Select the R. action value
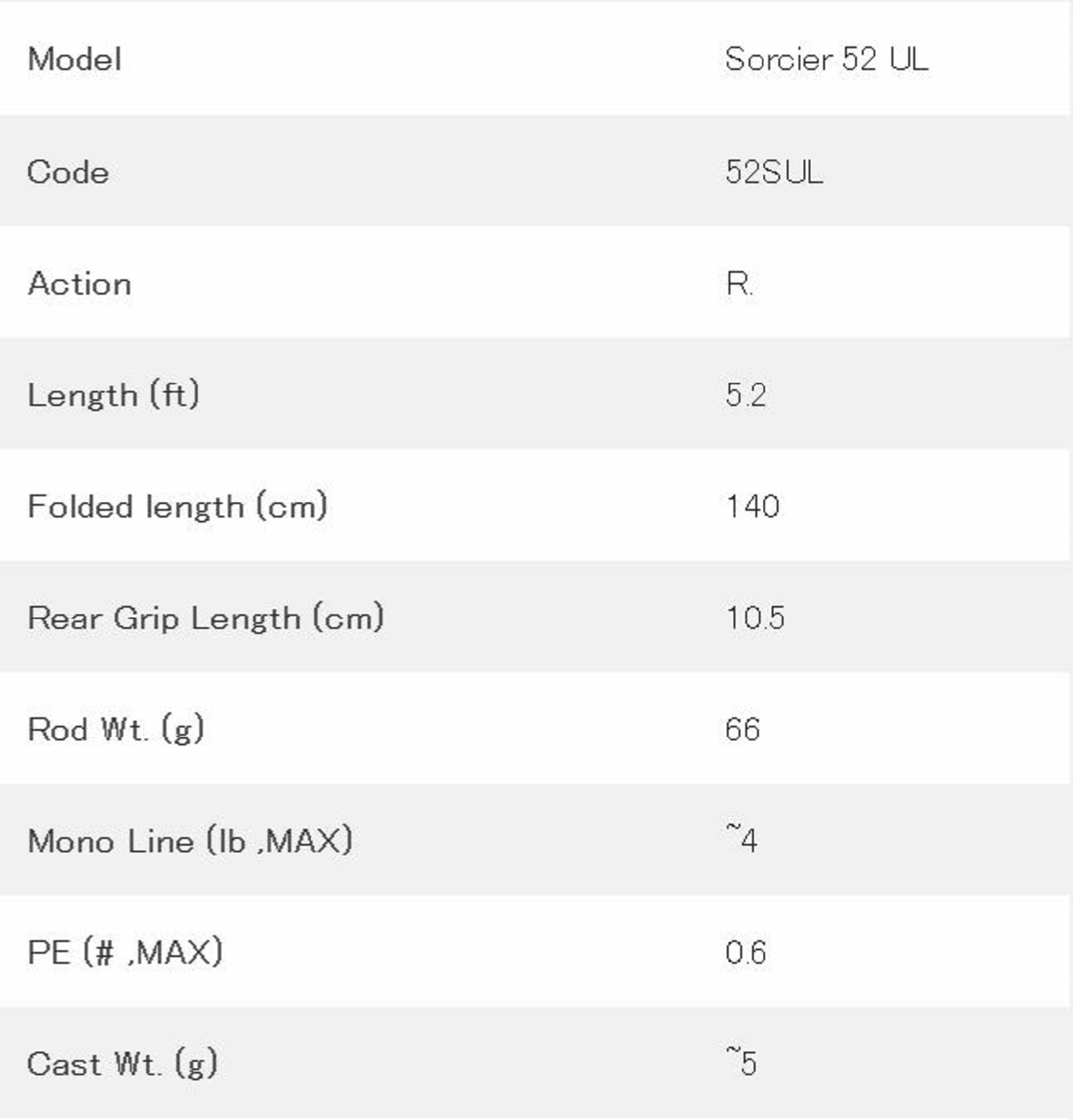Screen dimensions: 1073x1120 click(739, 283)
